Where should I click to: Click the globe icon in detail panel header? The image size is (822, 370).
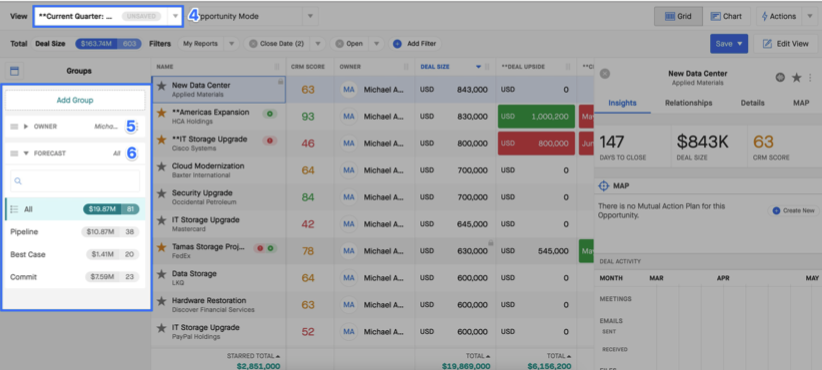[781, 78]
